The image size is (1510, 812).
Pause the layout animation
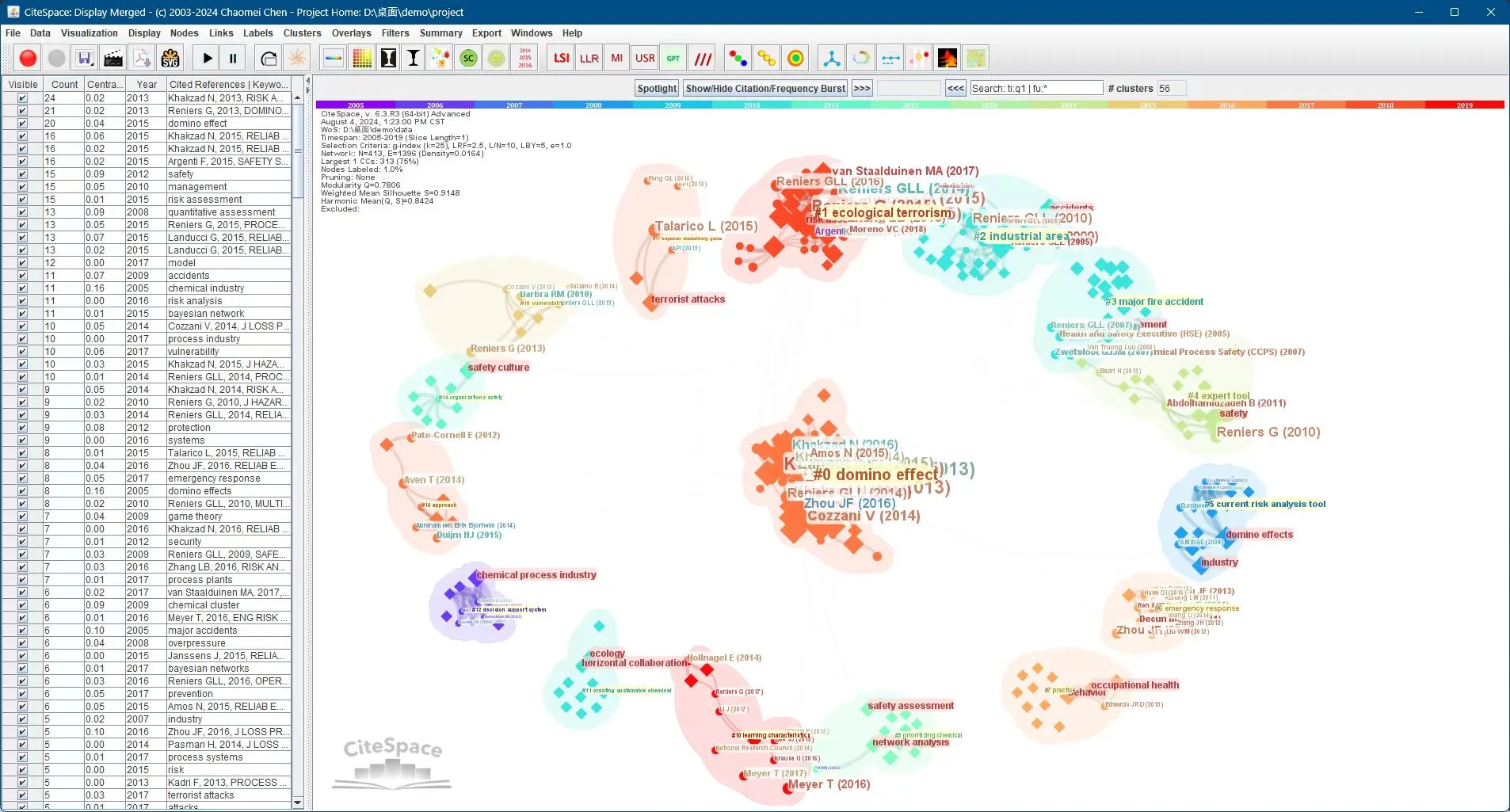coord(233,58)
